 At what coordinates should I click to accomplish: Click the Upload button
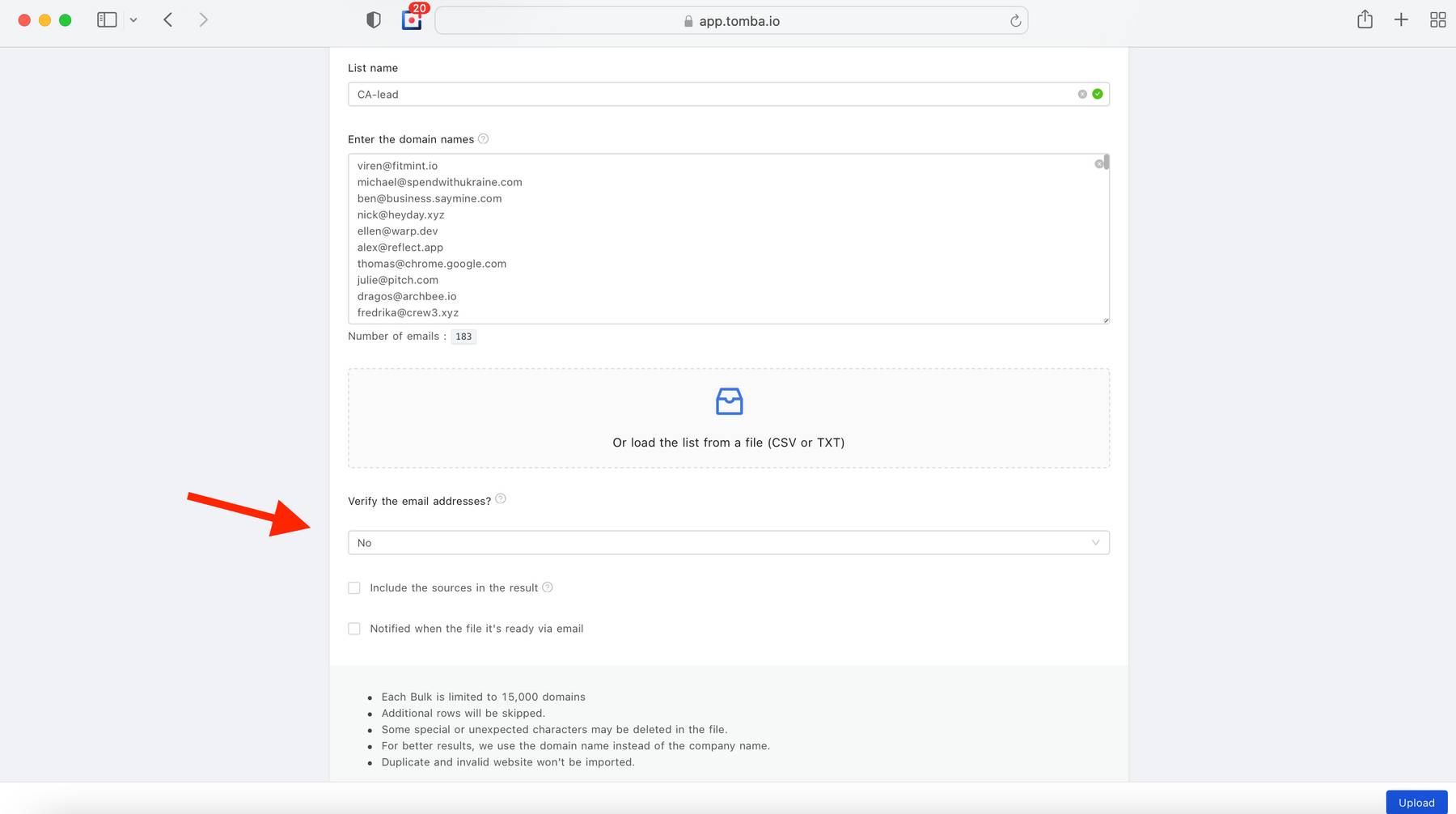point(1416,802)
